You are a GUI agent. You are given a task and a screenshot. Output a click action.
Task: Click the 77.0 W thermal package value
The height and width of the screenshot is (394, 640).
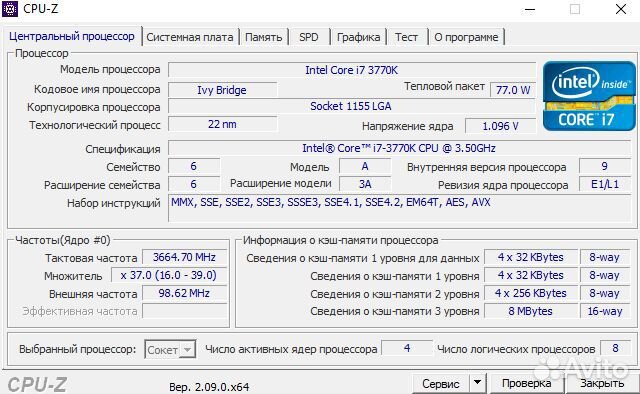pyautogui.click(x=513, y=90)
